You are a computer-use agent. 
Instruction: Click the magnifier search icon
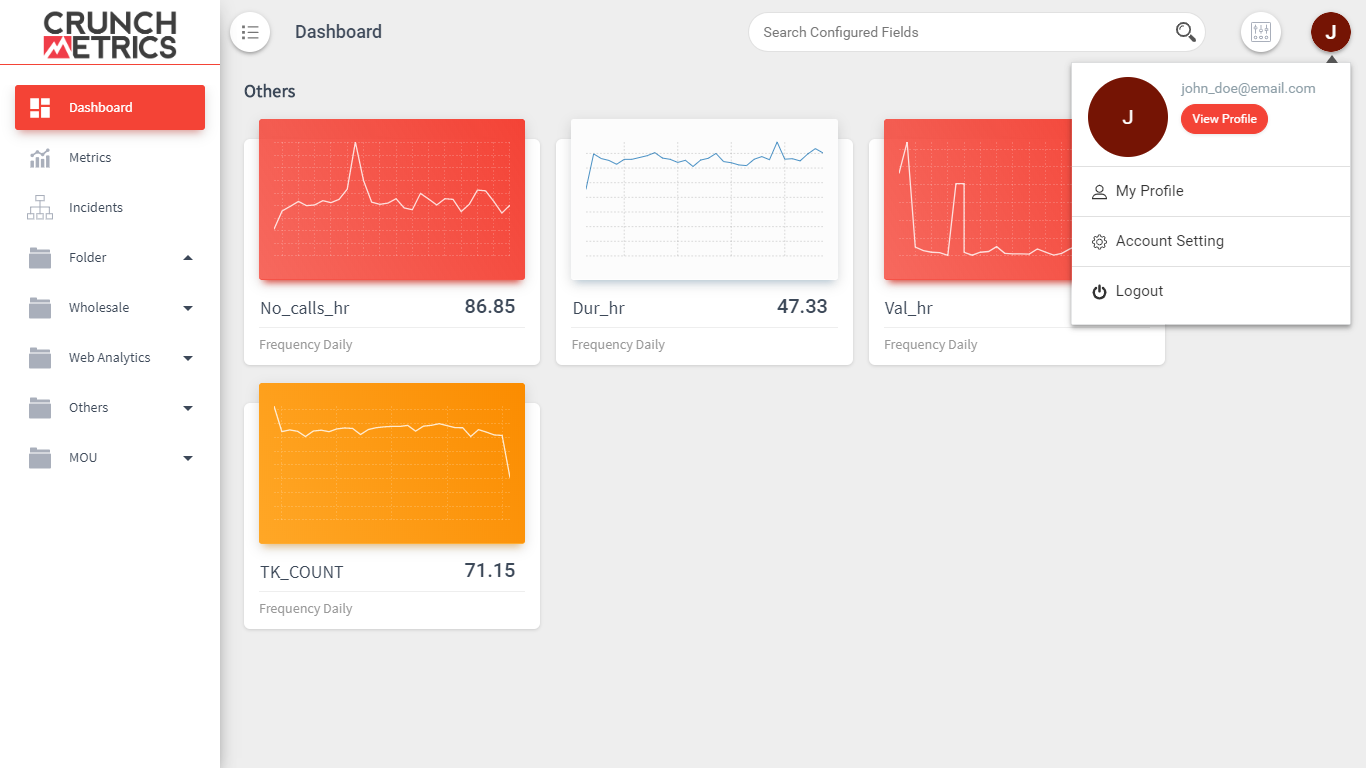(1185, 32)
